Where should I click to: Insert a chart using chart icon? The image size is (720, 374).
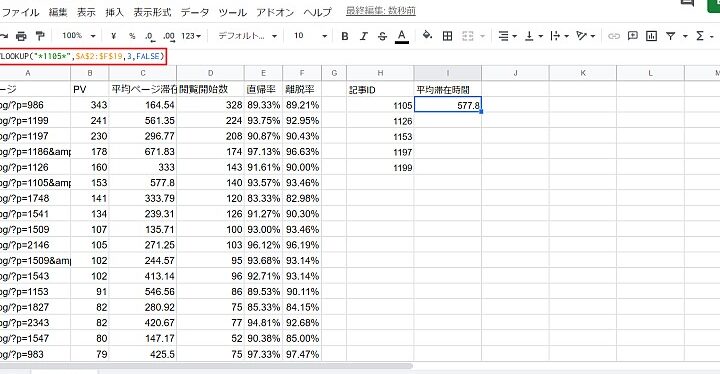click(651, 36)
